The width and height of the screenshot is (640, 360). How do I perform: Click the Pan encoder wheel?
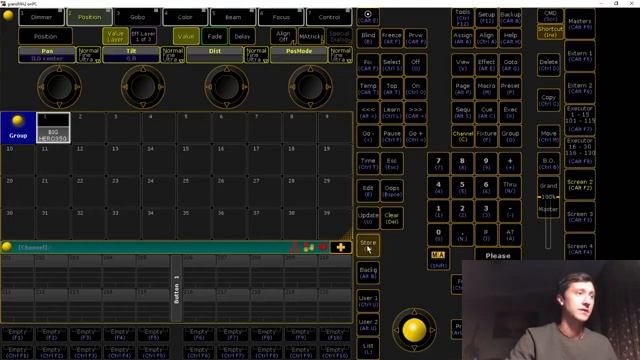(60, 87)
